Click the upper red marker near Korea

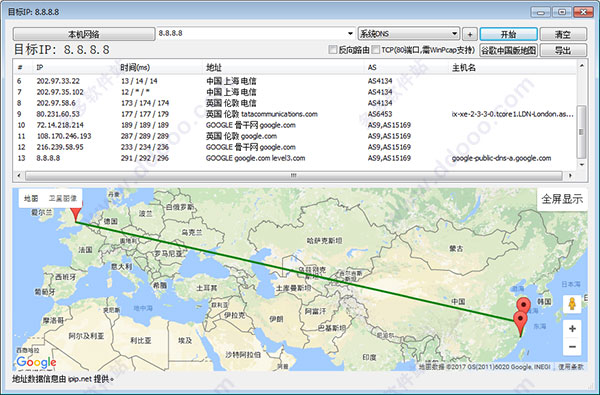click(x=523, y=305)
